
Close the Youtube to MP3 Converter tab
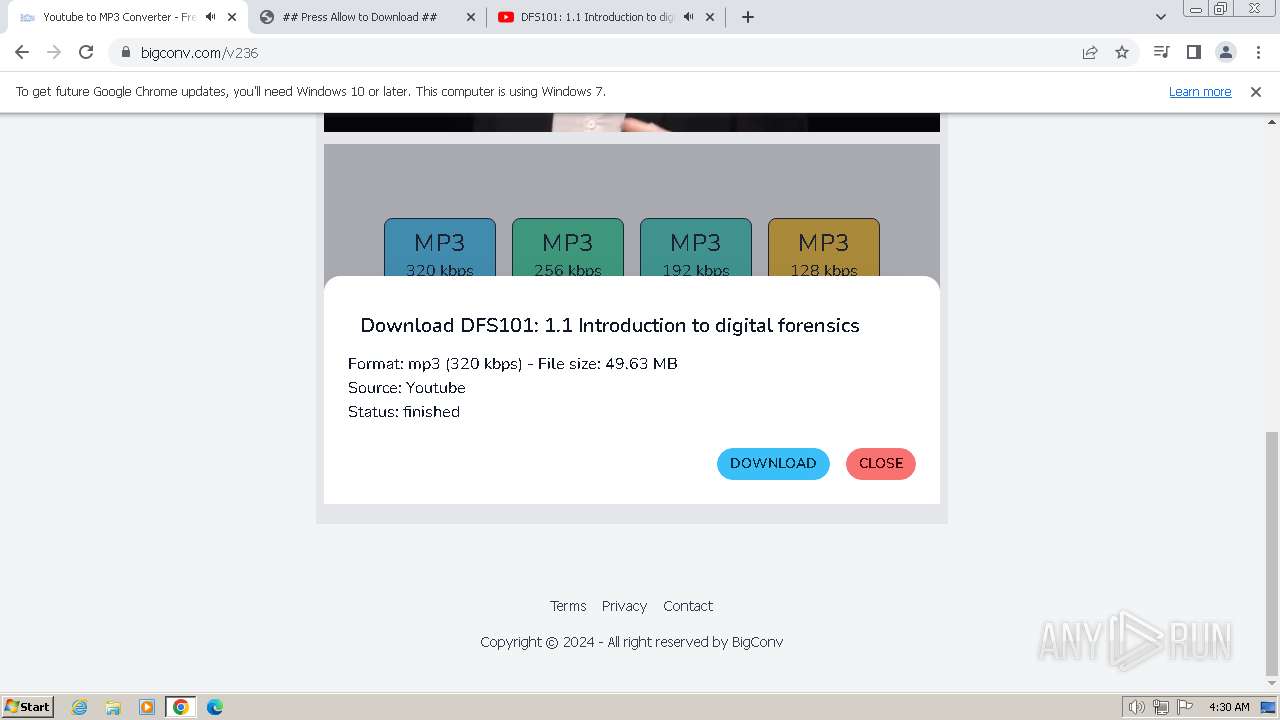tap(232, 17)
